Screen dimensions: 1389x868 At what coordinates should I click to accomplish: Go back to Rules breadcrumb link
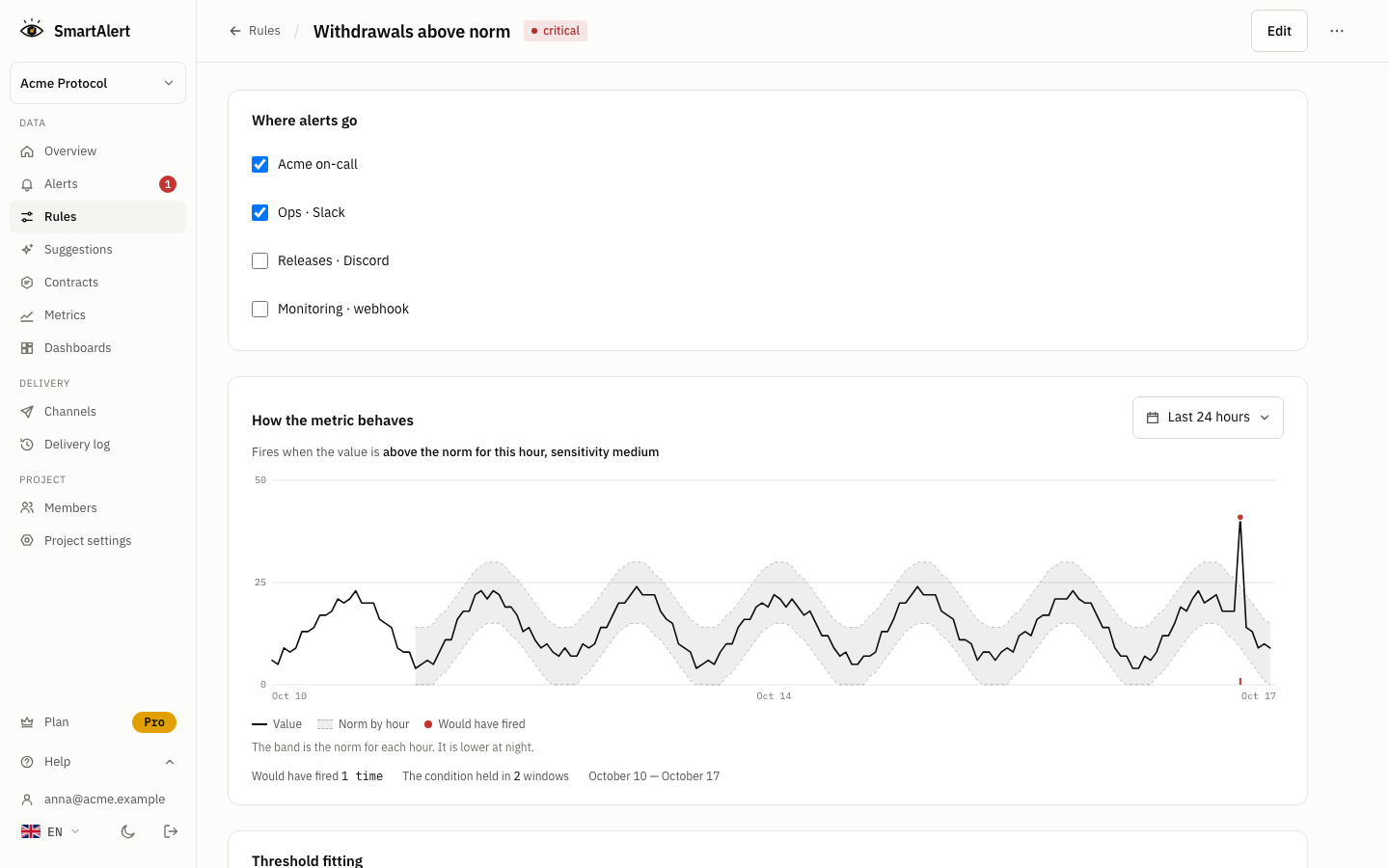click(x=255, y=31)
